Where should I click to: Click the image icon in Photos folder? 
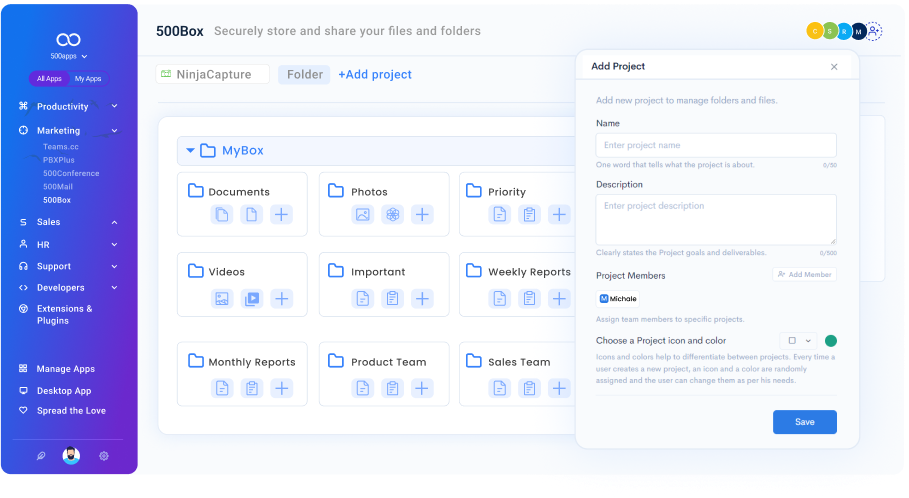tap(363, 215)
